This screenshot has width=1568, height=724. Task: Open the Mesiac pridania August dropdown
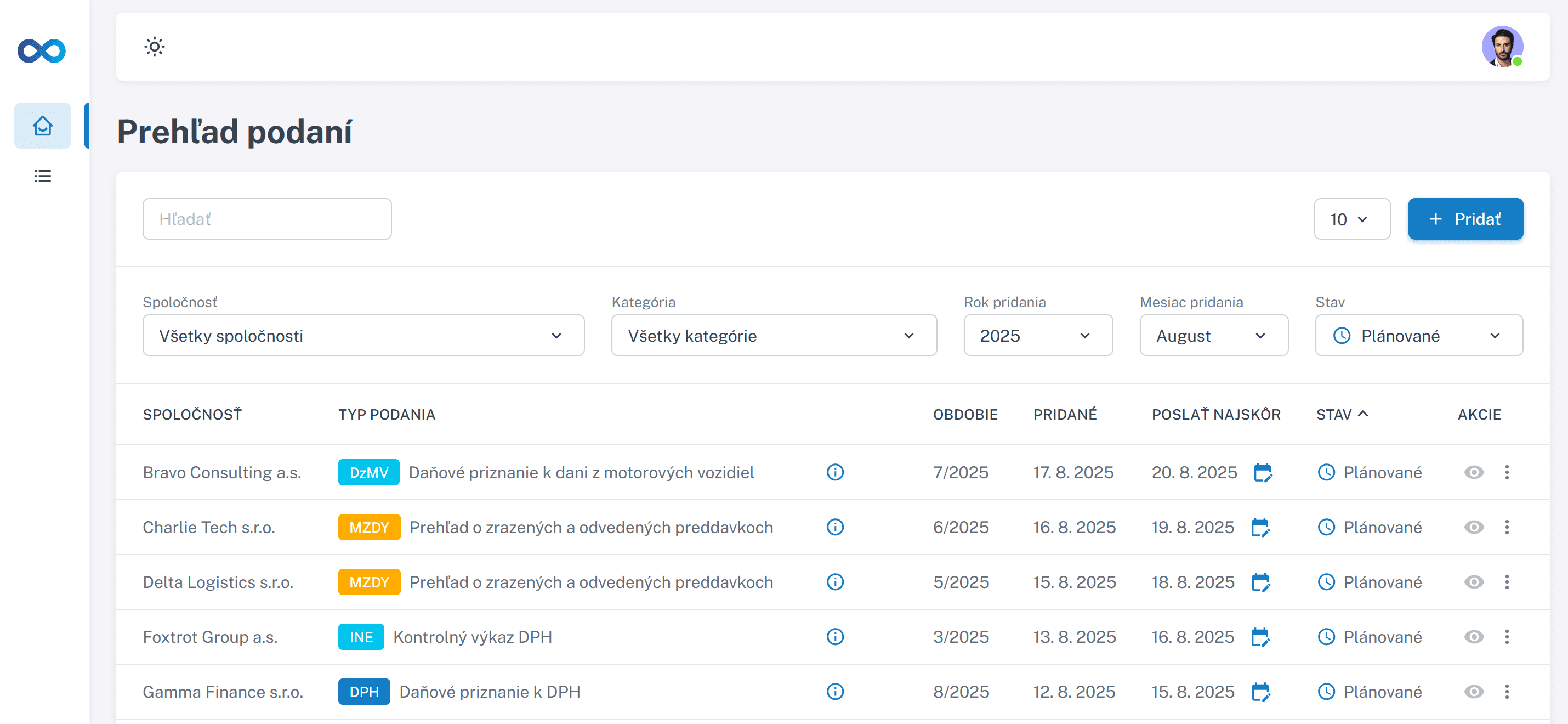pyautogui.click(x=1213, y=336)
